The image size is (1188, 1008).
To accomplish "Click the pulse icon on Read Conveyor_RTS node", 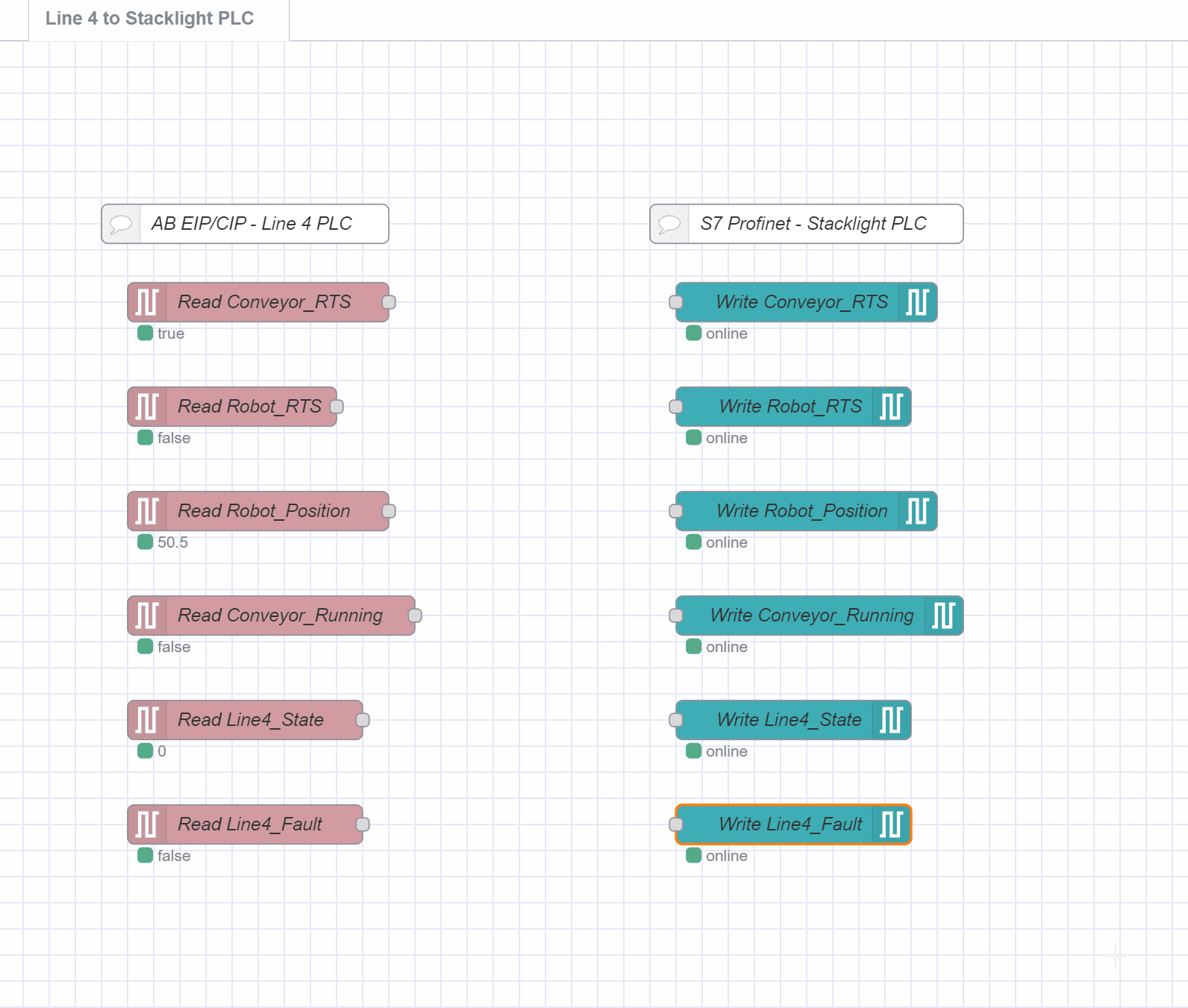I will tap(148, 302).
